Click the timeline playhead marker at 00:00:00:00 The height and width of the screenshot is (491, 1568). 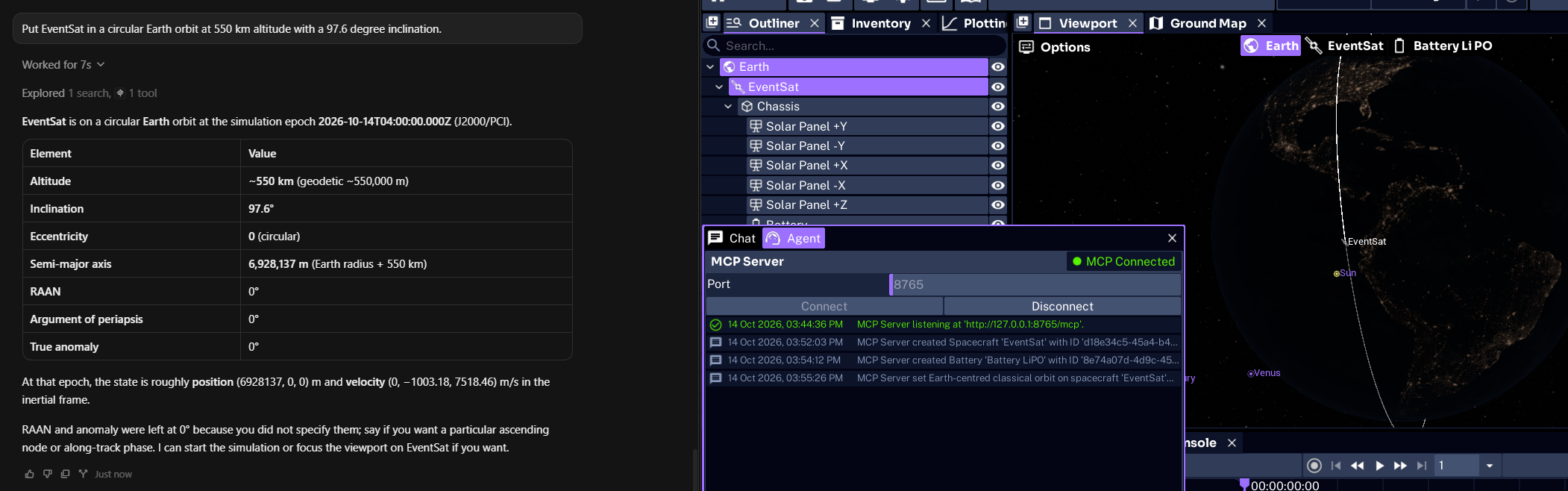(1244, 484)
